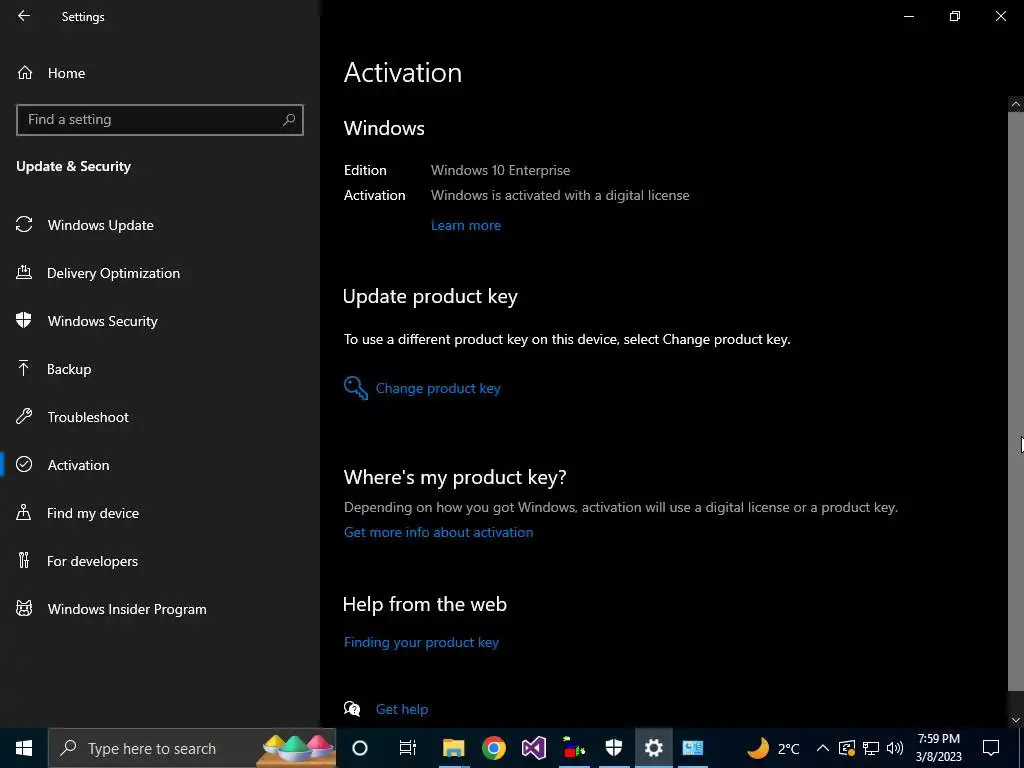Open the Backup settings page
Screen dimensions: 1024x768
click(x=69, y=369)
